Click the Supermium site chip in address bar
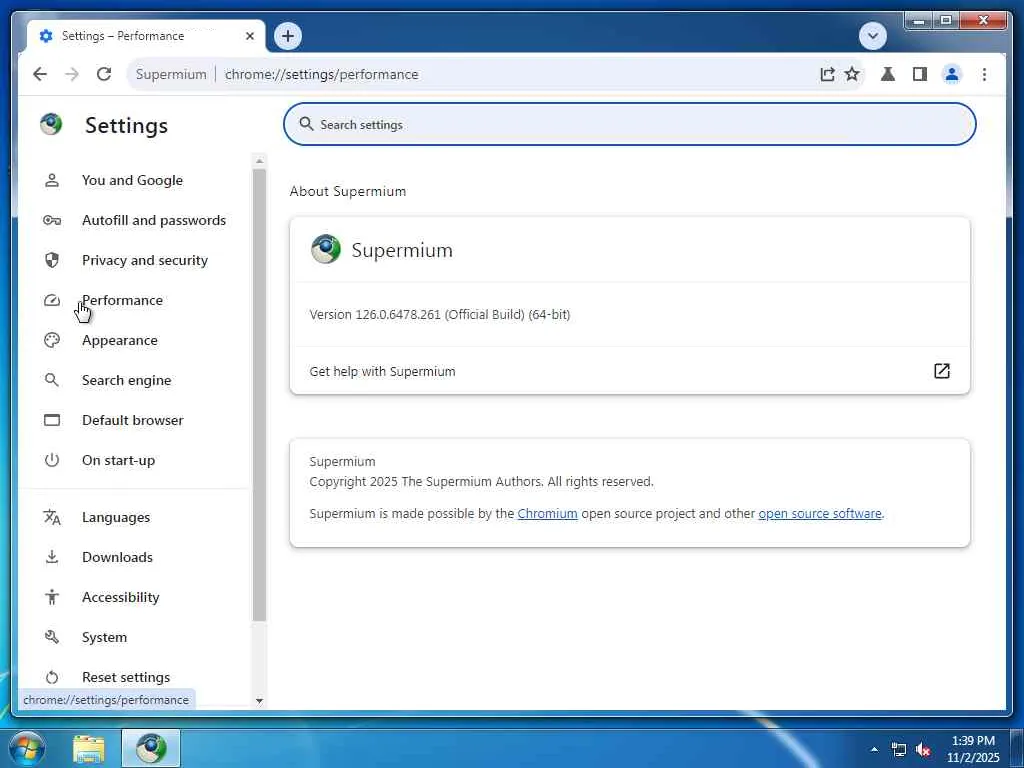Image resolution: width=1024 pixels, height=768 pixels. (x=171, y=74)
